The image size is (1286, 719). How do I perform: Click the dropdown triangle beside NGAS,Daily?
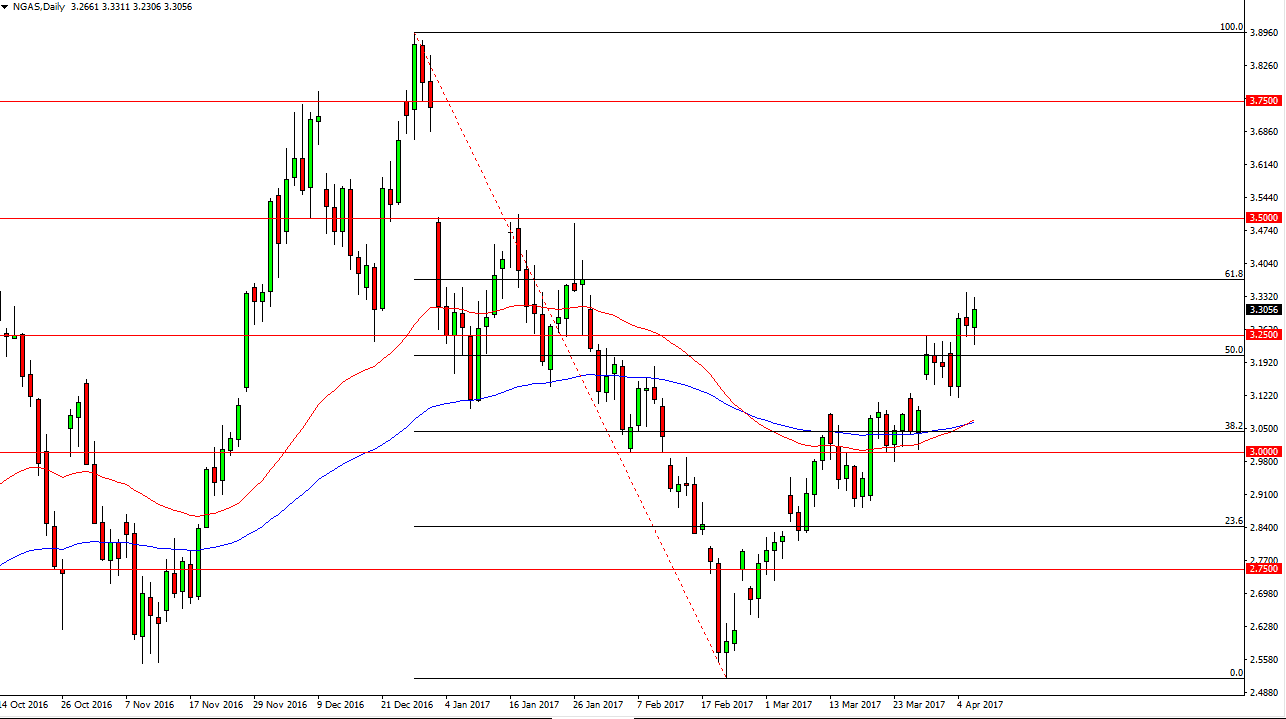pyautogui.click(x=6, y=6)
